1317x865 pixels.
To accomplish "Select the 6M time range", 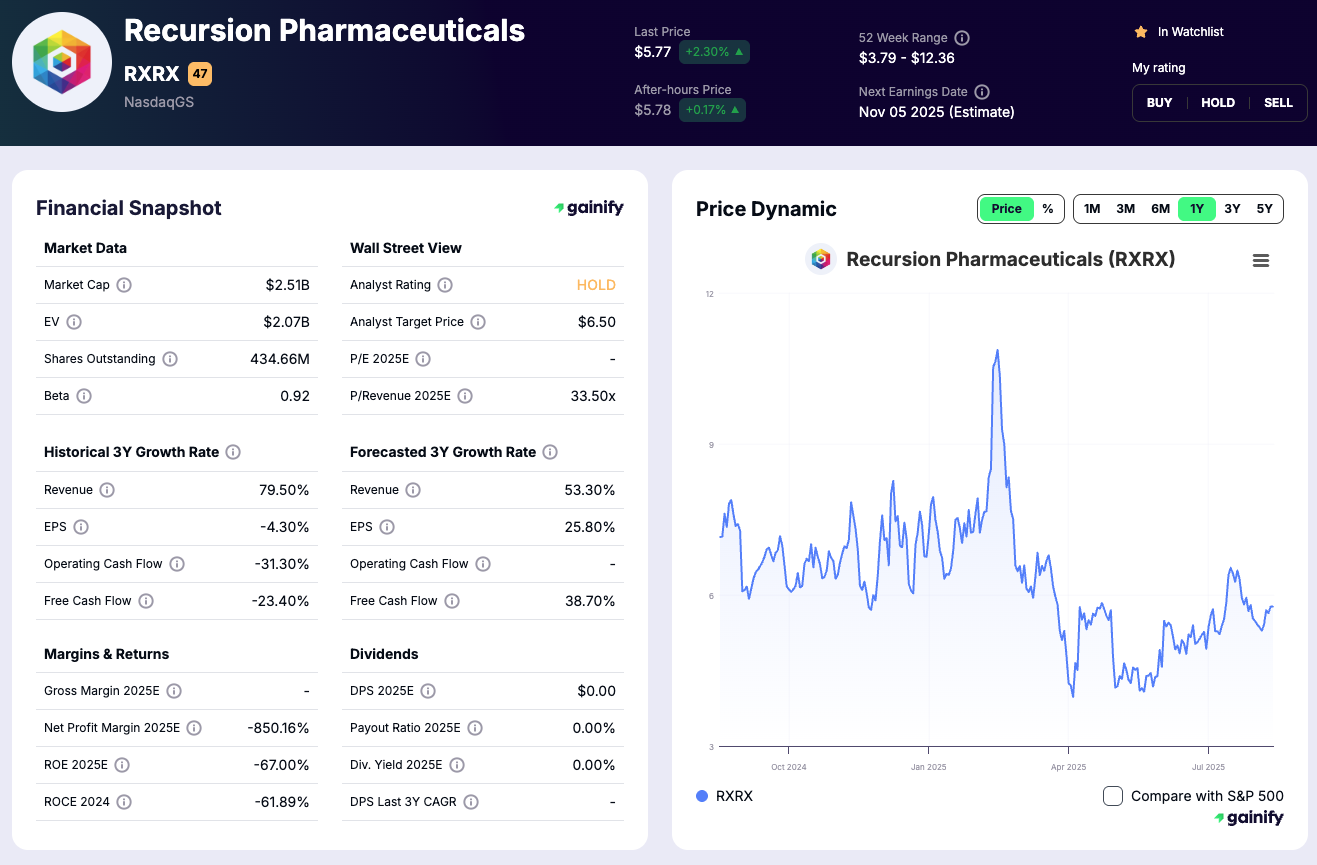I will pyautogui.click(x=1160, y=209).
